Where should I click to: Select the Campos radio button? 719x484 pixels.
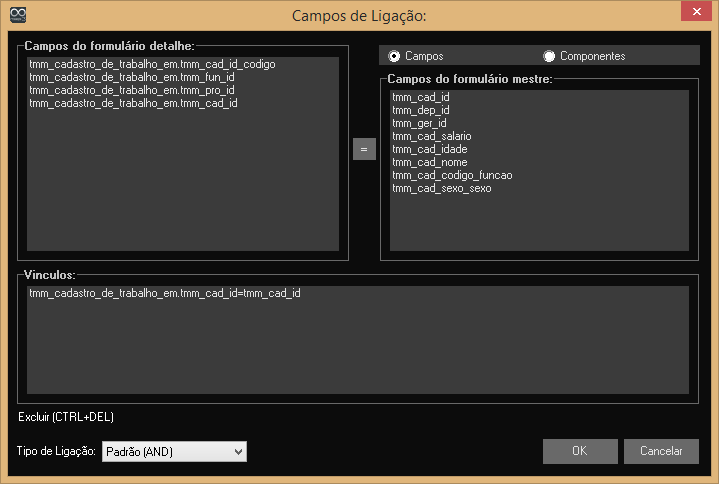click(x=394, y=56)
